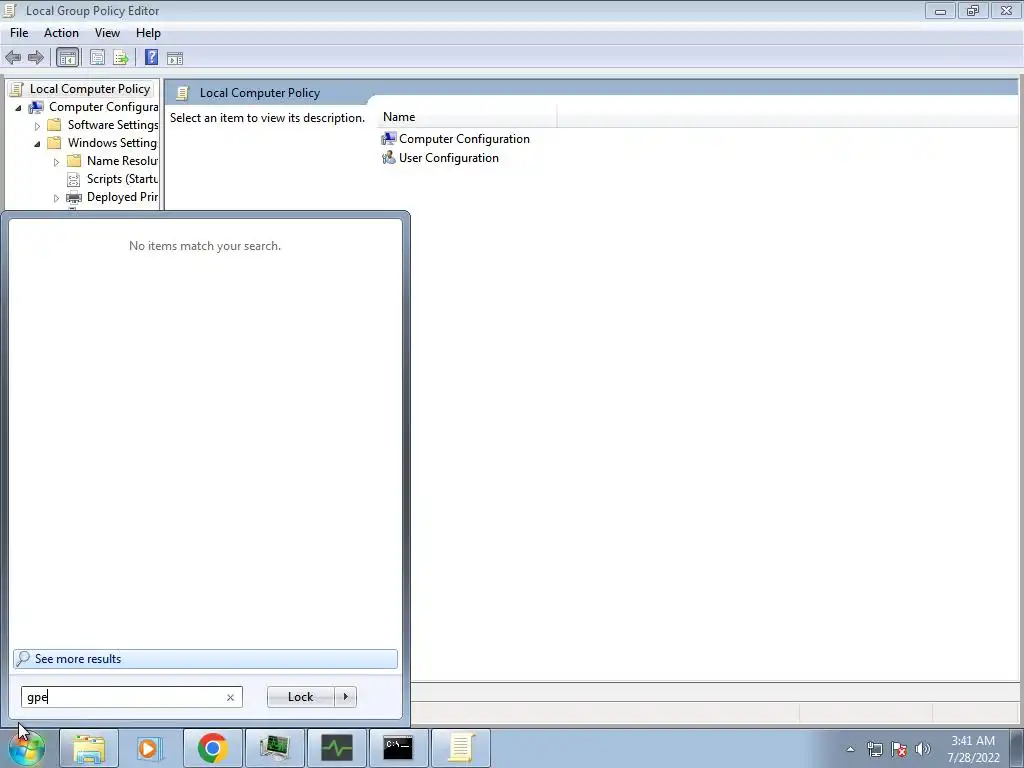Click the Software Settings folder icon

(x=55, y=125)
